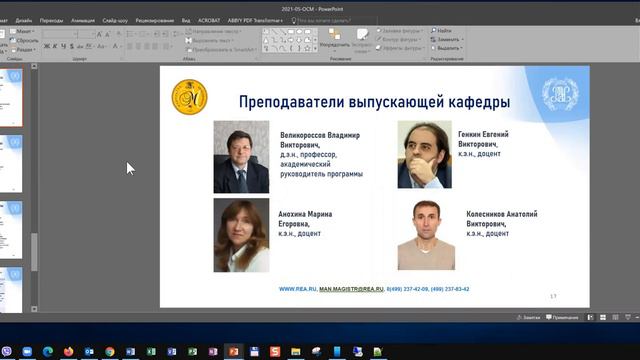Toggle text shadow (S) in Font group
640x360 pixels.
(x=72, y=47)
